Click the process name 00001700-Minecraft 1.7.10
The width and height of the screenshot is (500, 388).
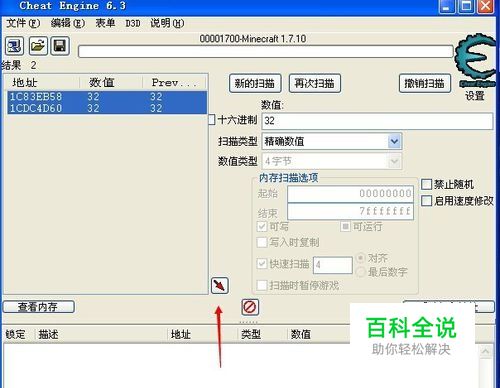(x=253, y=39)
